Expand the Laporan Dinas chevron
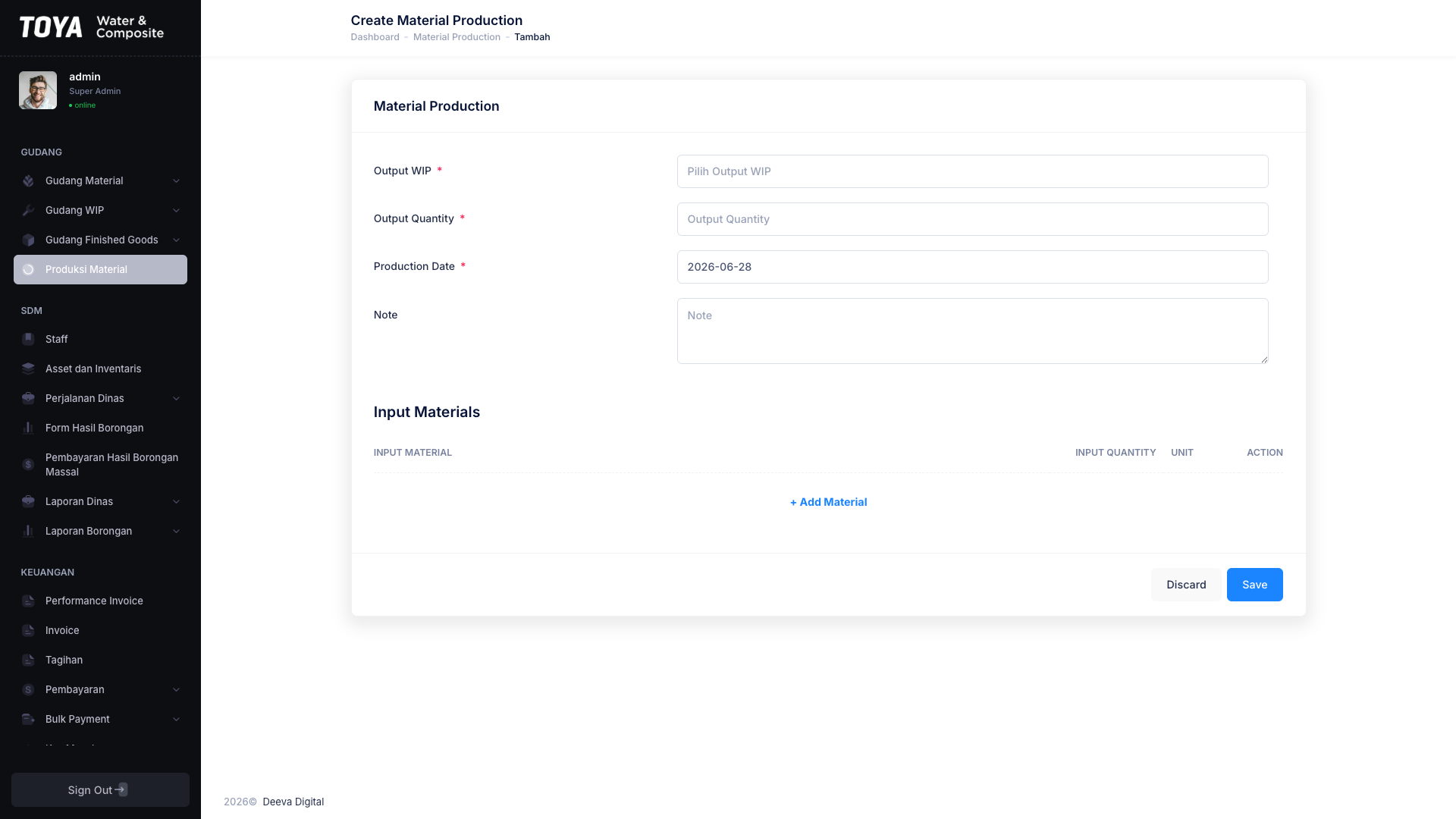Viewport: 1456px width, 819px height. pos(176,501)
